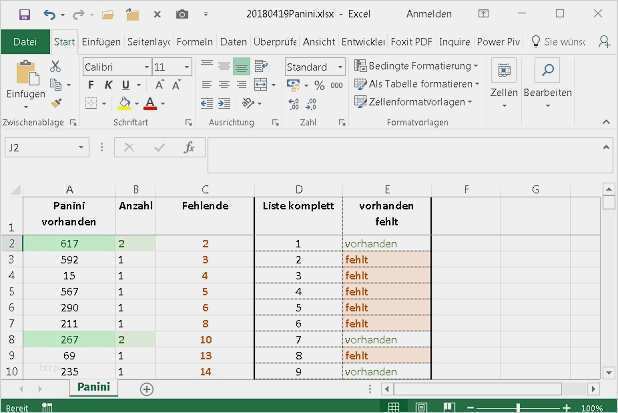Align text left in cell
The image size is (618, 413).
click(207, 84)
